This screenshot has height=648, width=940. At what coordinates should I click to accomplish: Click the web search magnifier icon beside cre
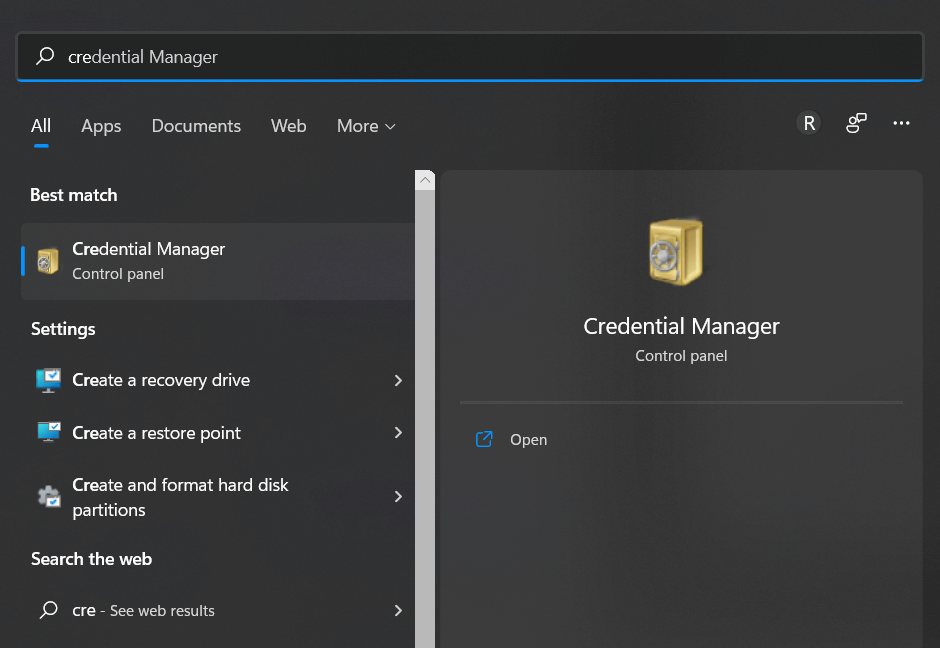(x=49, y=610)
